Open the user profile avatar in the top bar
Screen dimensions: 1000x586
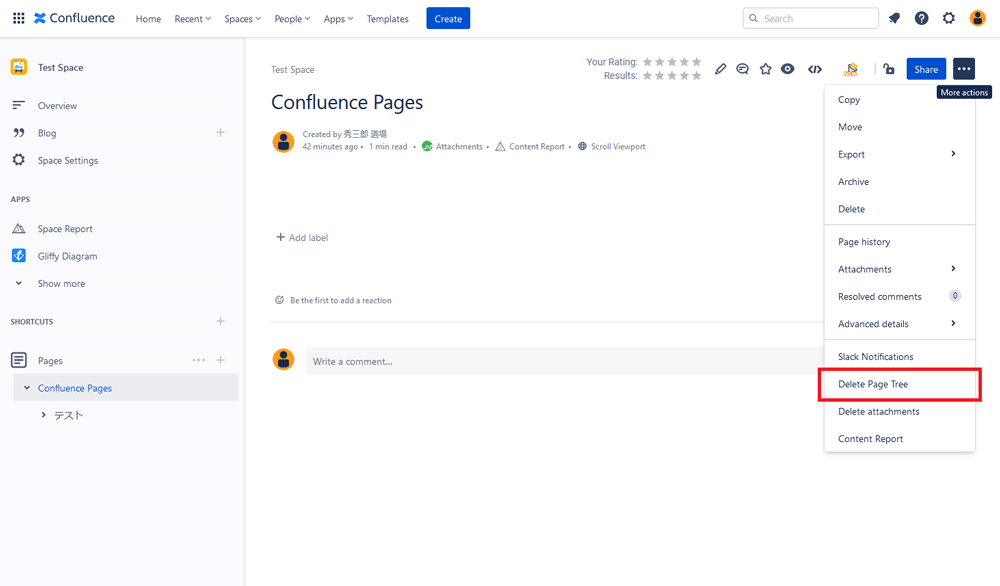[978, 18]
